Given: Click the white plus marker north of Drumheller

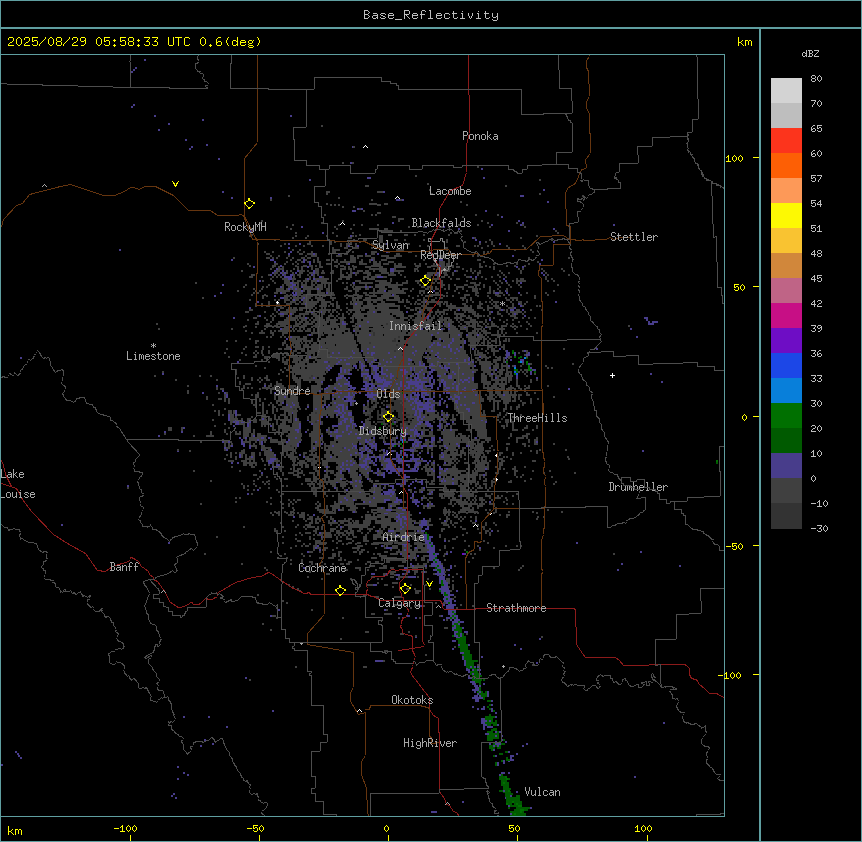Looking at the screenshot, I should (612, 375).
